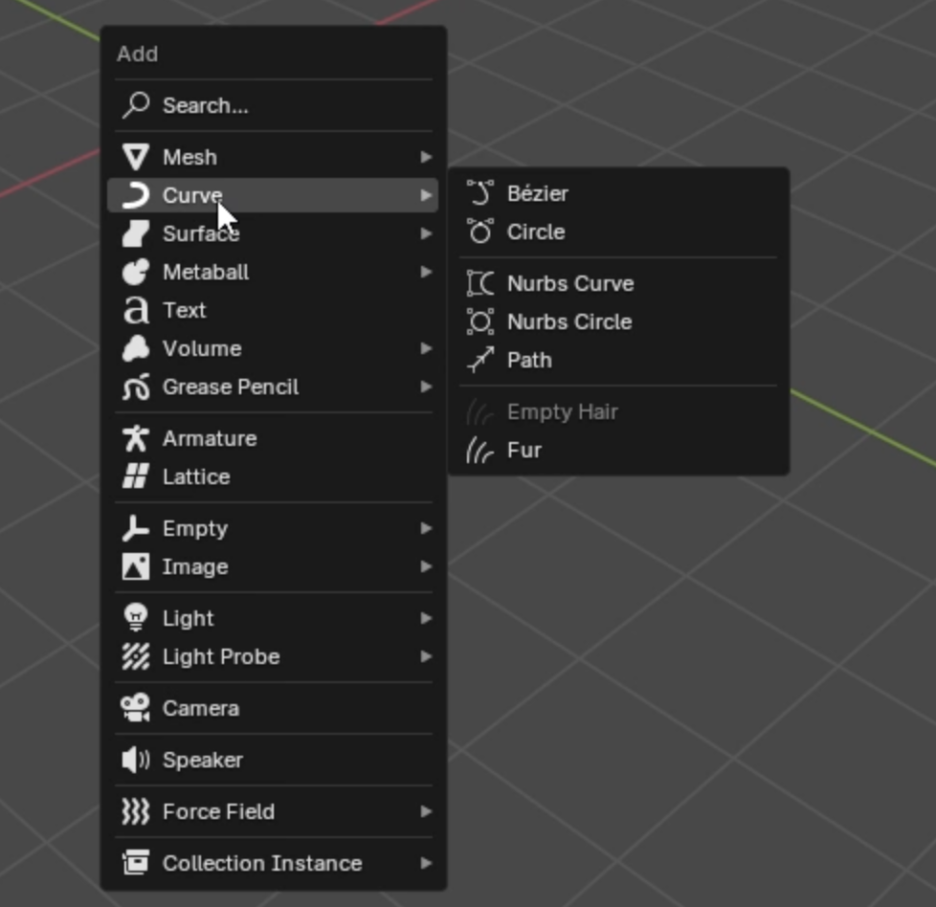Click the Empty Hair strands icon

point(481,412)
